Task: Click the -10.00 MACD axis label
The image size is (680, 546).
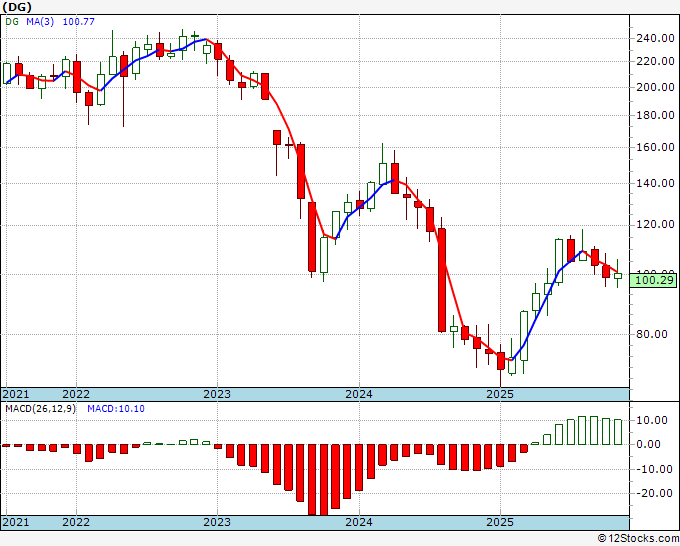Action: click(653, 469)
